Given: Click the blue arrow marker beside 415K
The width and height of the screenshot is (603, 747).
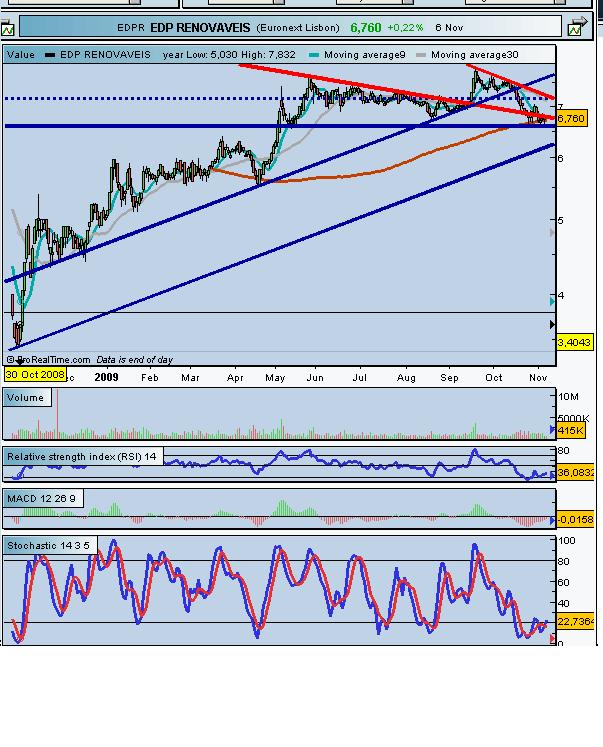Looking at the screenshot, I should coord(553,430).
